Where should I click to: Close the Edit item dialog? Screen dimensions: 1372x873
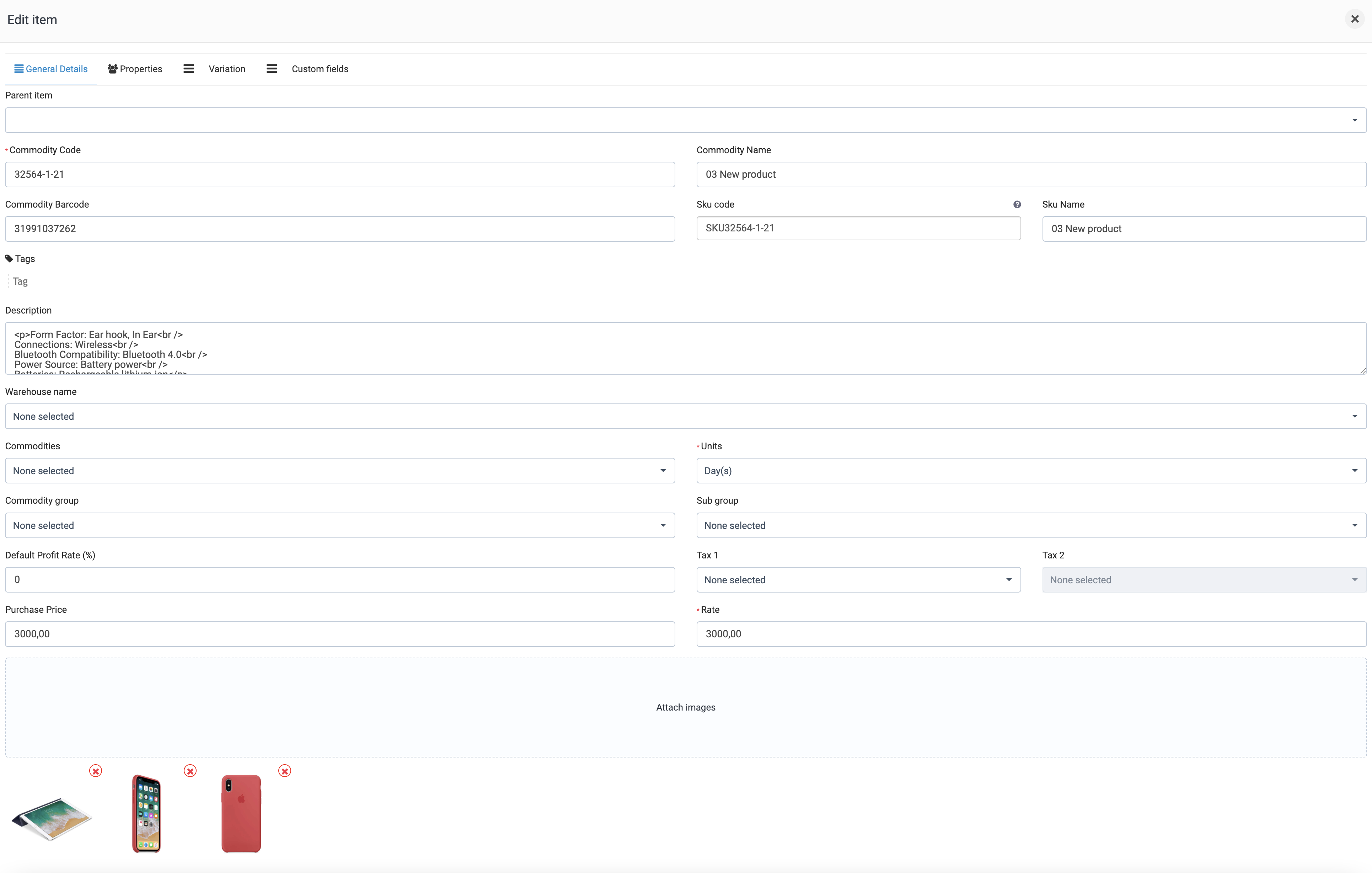[1354, 20]
